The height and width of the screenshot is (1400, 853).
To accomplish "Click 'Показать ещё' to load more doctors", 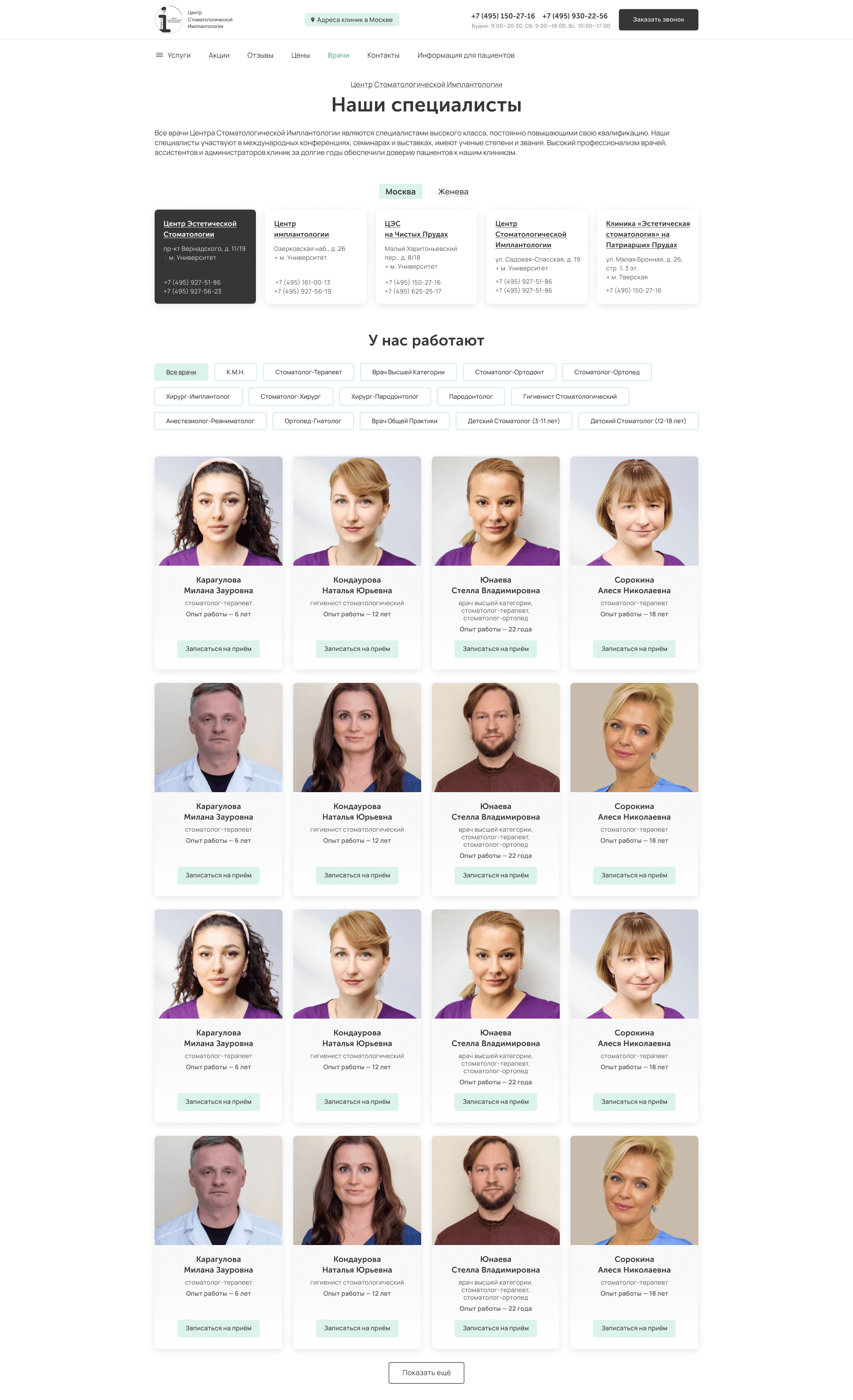I will [x=426, y=1371].
